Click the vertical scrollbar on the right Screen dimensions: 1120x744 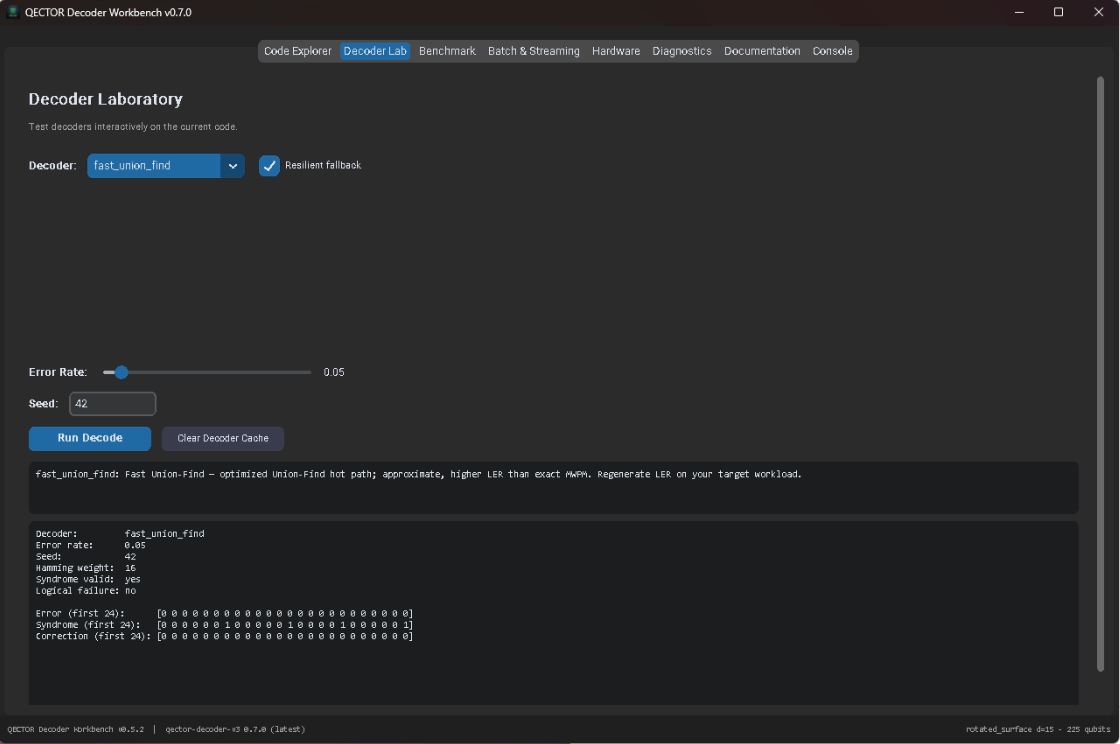(1100, 373)
